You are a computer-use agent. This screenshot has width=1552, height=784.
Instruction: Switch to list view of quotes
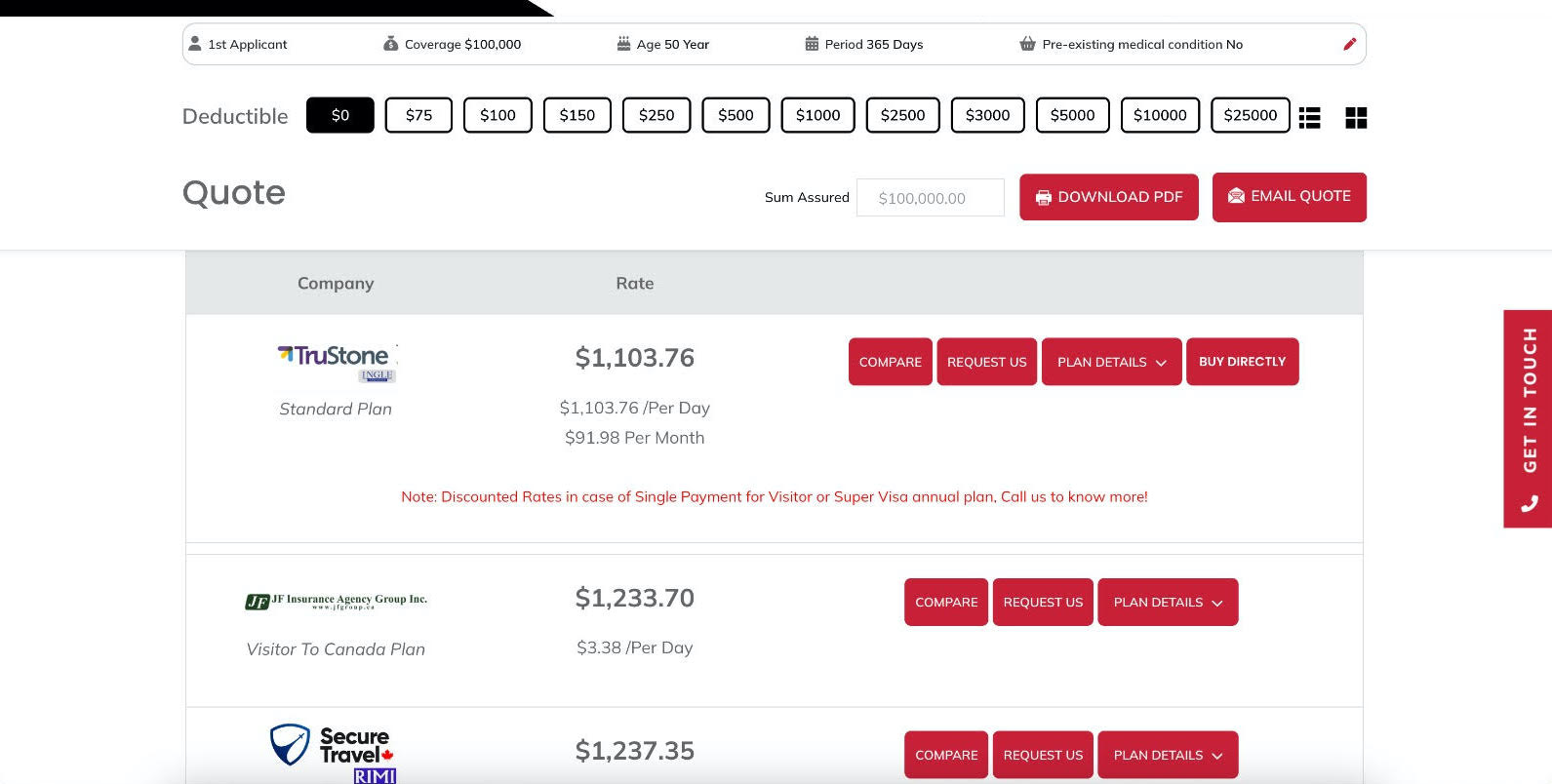pos(1309,117)
